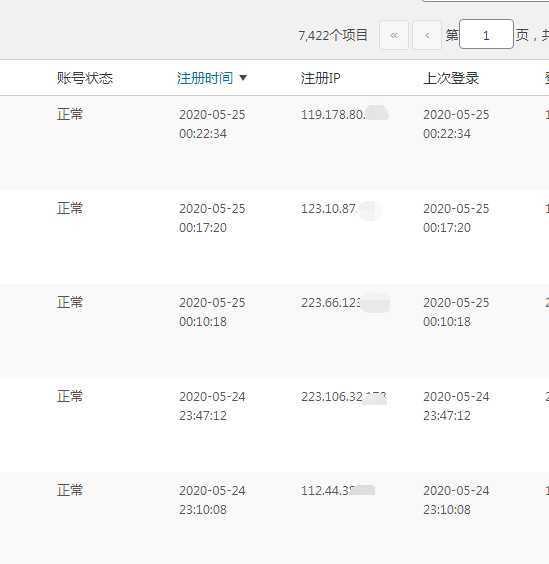Image resolution: width=549 pixels, height=564 pixels.
Task: Click the 7,422个项目 item count text
Action: tap(333, 35)
